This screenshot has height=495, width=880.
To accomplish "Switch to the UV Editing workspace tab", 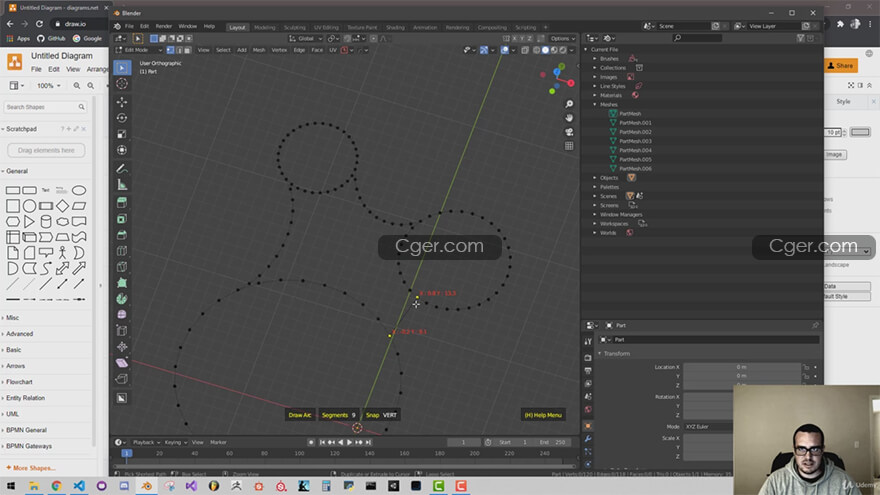I will 326,28.
